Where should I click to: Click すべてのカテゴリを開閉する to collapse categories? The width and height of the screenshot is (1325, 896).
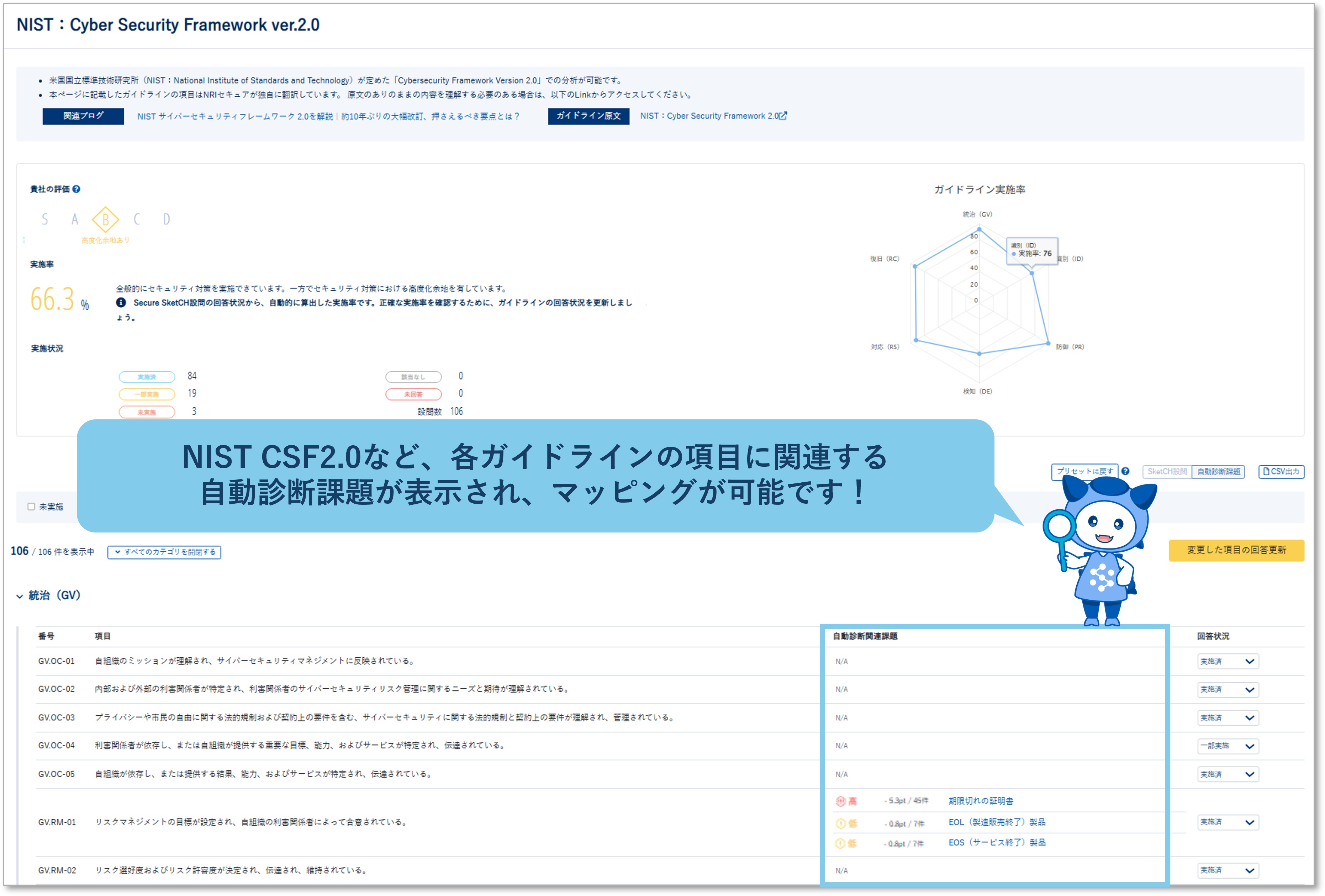coord(165,552)
